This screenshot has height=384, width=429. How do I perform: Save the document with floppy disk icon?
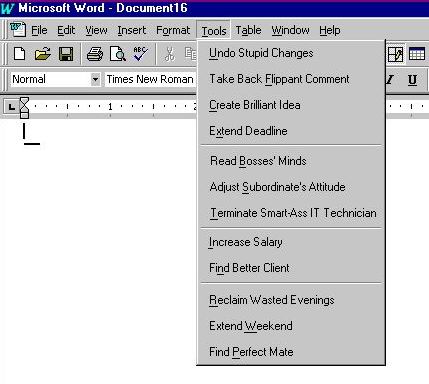click(66, 54)
